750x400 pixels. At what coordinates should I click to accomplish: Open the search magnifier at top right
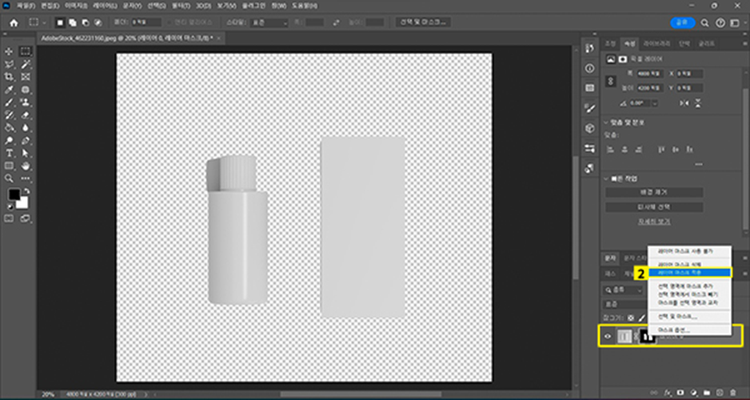(x=705, y=22)
